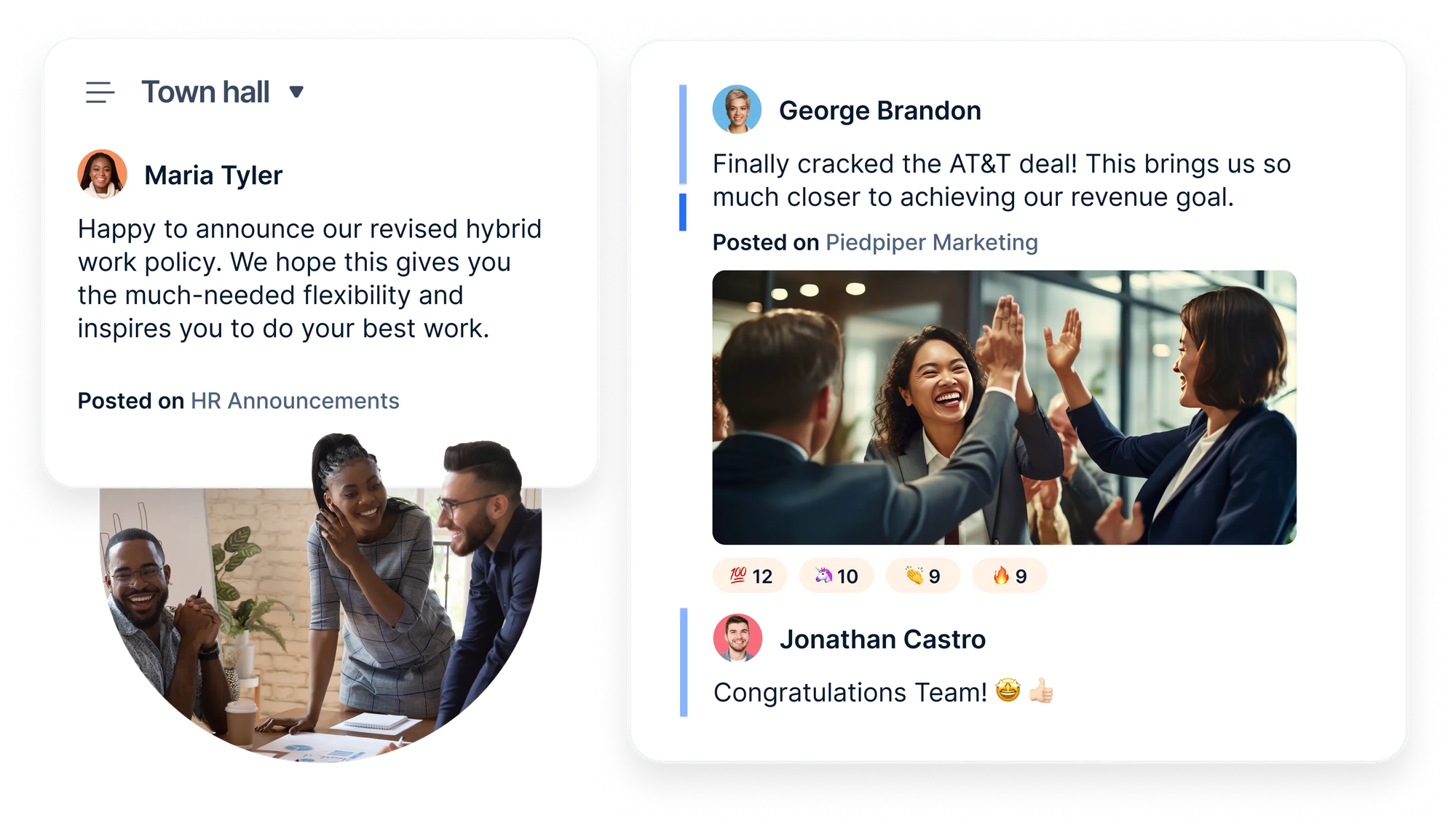Open the HR Announcements link
1456x826 pixels.
point(295,401)
